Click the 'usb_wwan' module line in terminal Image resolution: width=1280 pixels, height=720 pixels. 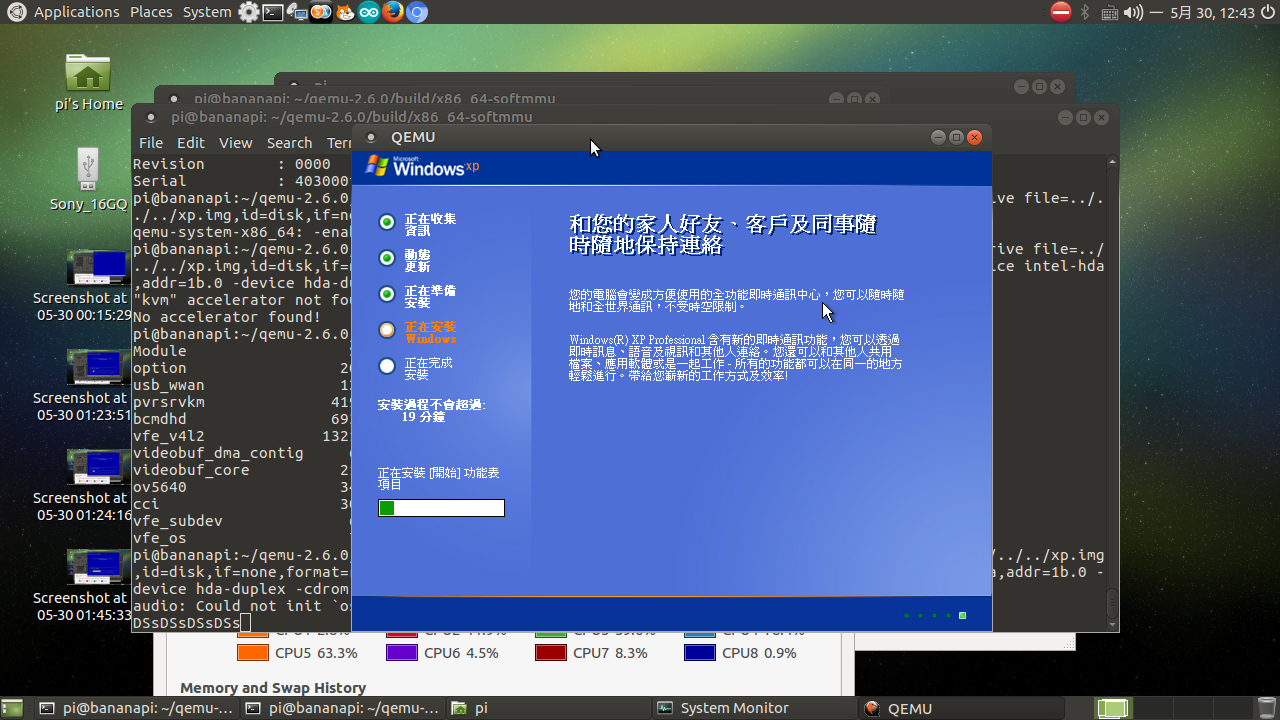click(x=168, y=385)
